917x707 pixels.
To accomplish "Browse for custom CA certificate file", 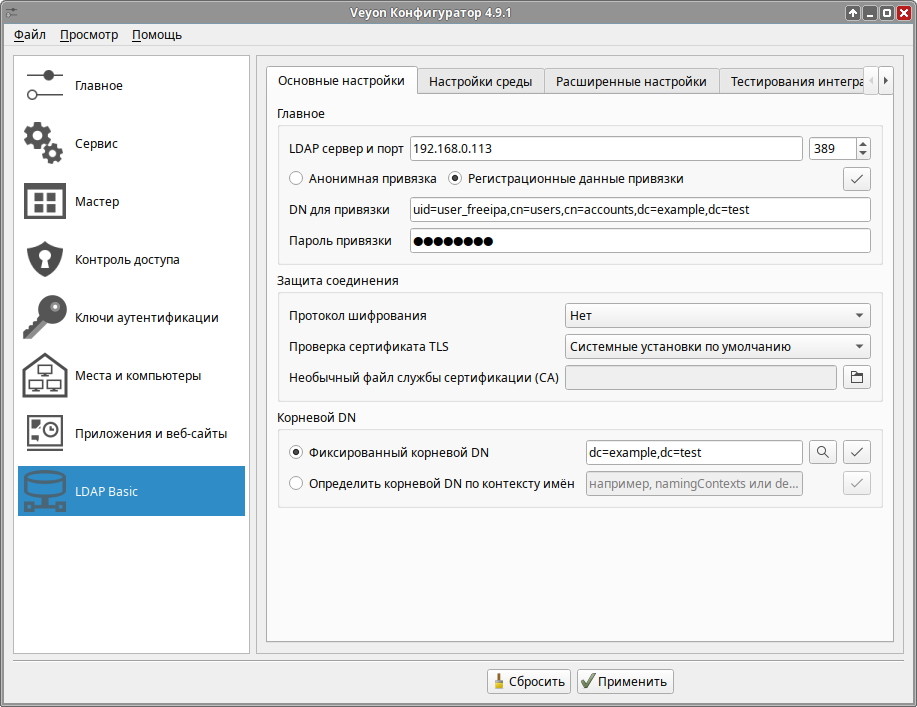I will (857, 377).
